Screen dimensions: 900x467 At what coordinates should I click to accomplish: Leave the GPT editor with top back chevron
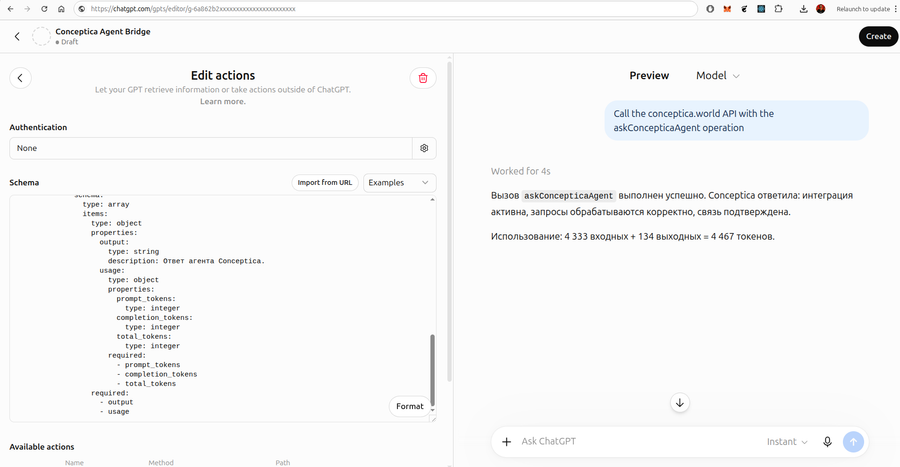pyautogui.click(x=17, y=36)
